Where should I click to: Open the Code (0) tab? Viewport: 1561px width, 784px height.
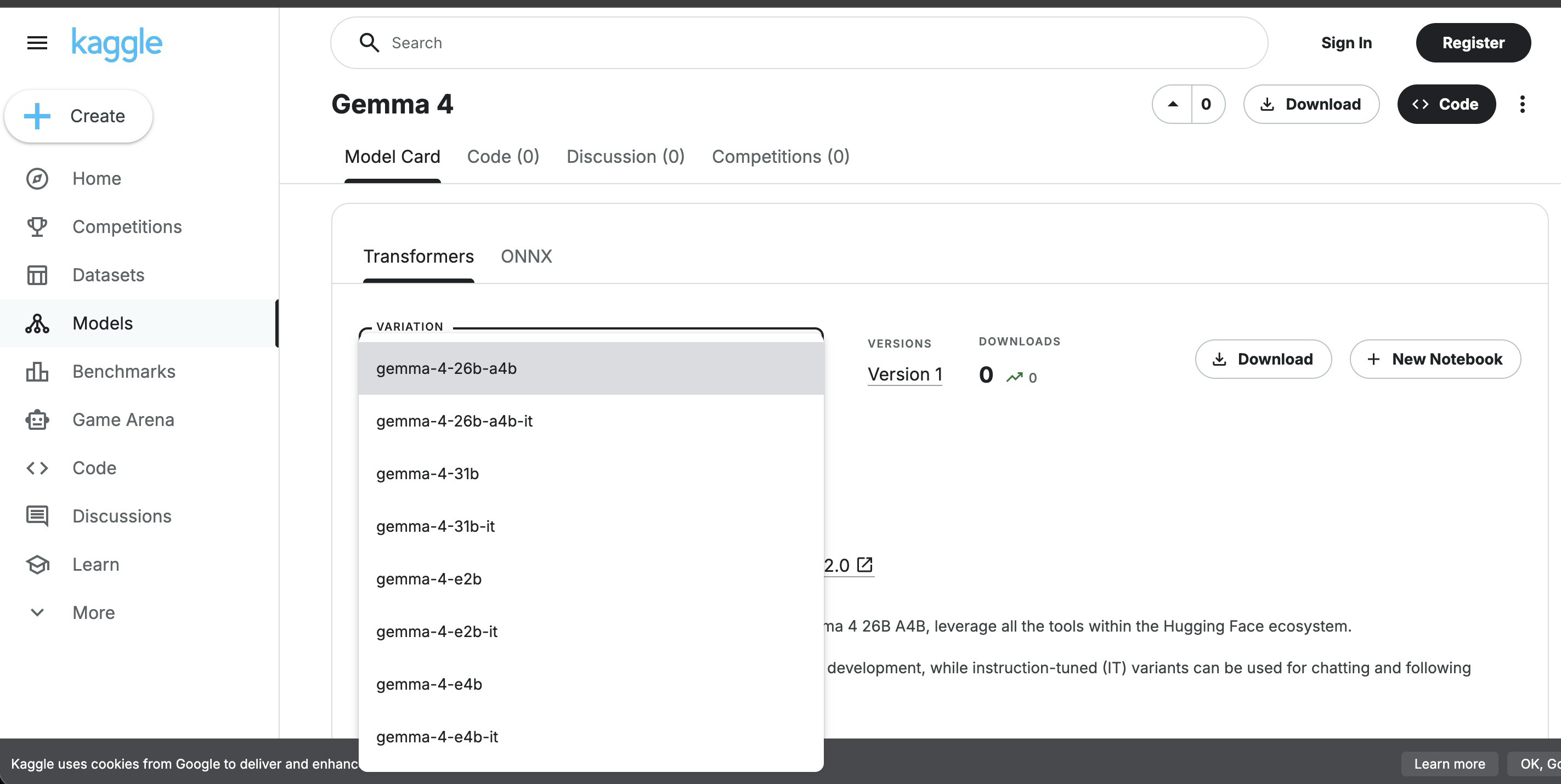coord(503,157)
